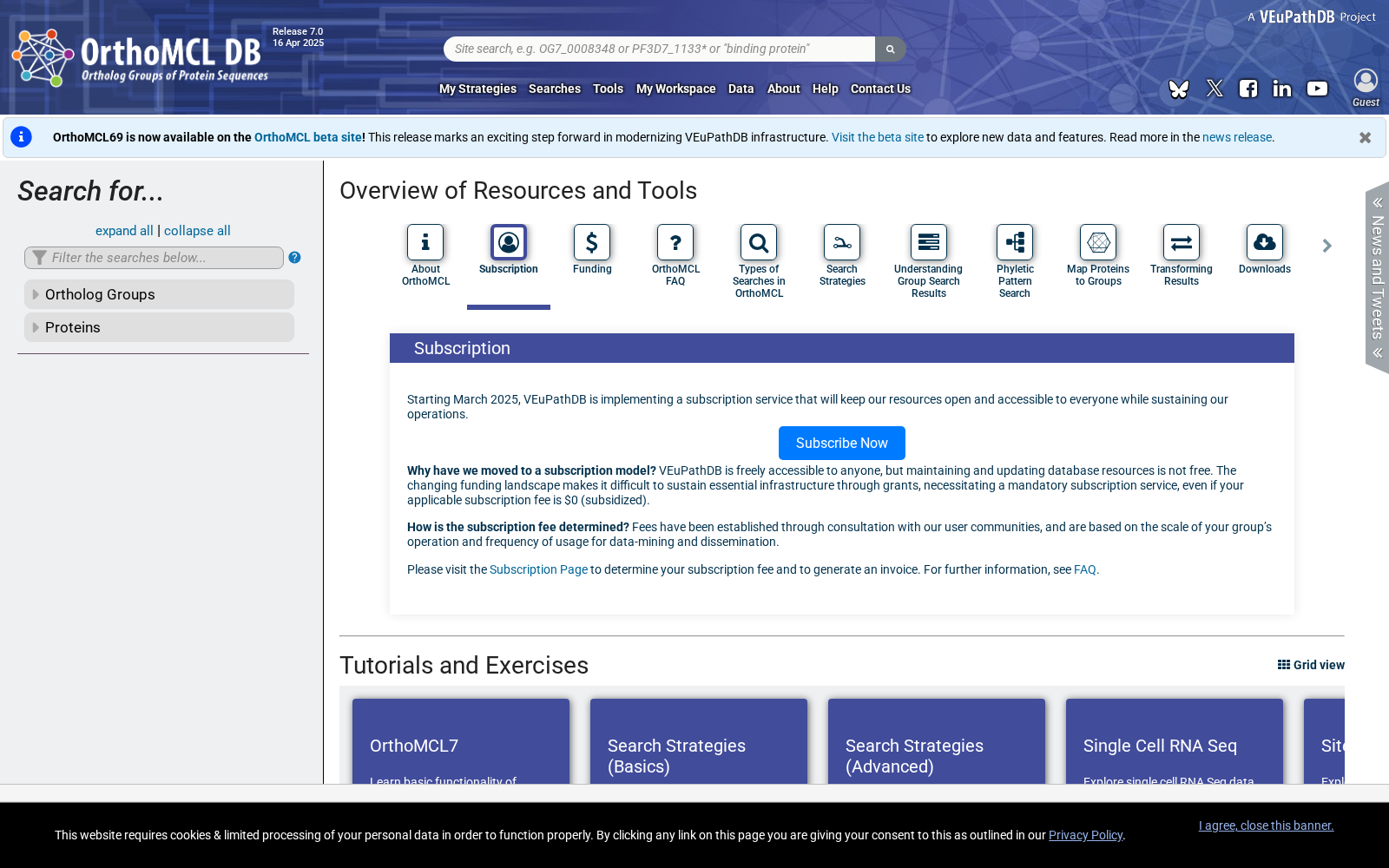This screenshot has height=868, width=1389.
Task: Open the Bluesky butterfly social icon
Action: 1179,89
